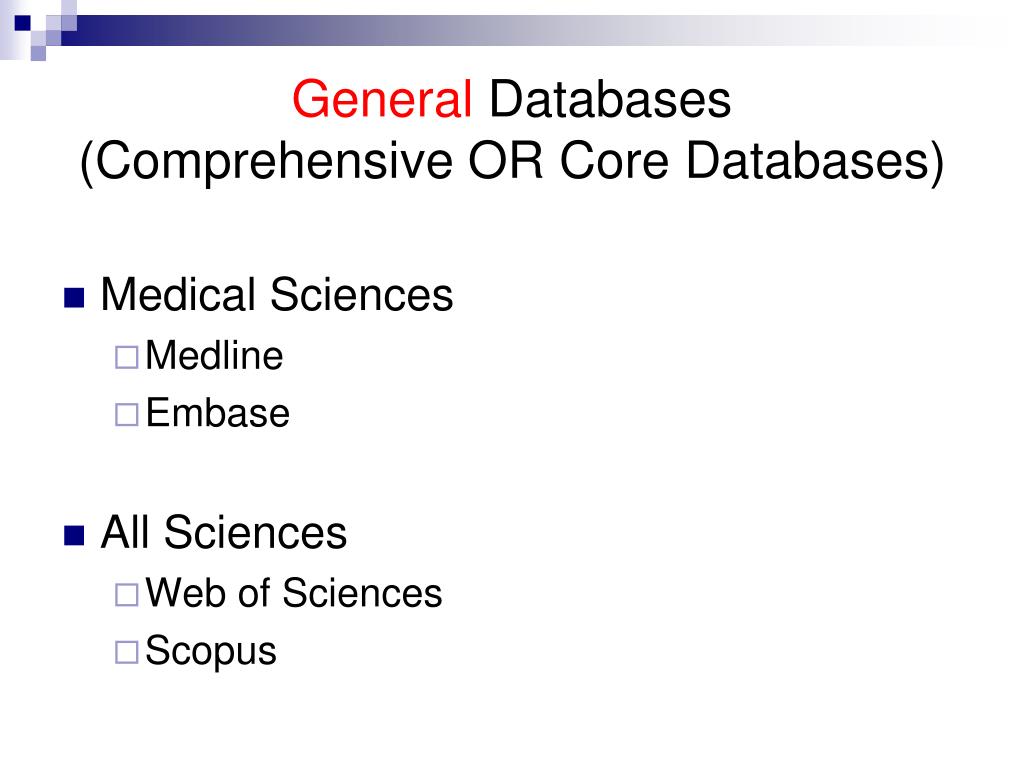Viewport: 1024px width, 768px height.
Task: Click the word Databases in title first line
Action: coord(610,99)
